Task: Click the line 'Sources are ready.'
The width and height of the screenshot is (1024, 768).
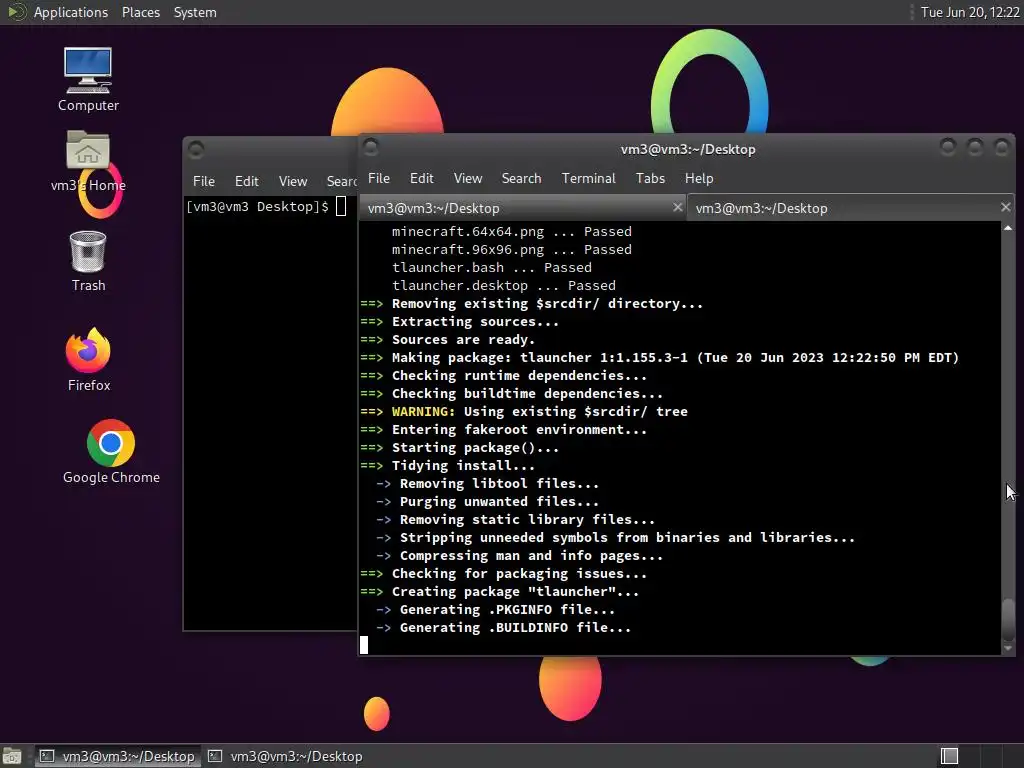Action: click(x=463, y=340)
